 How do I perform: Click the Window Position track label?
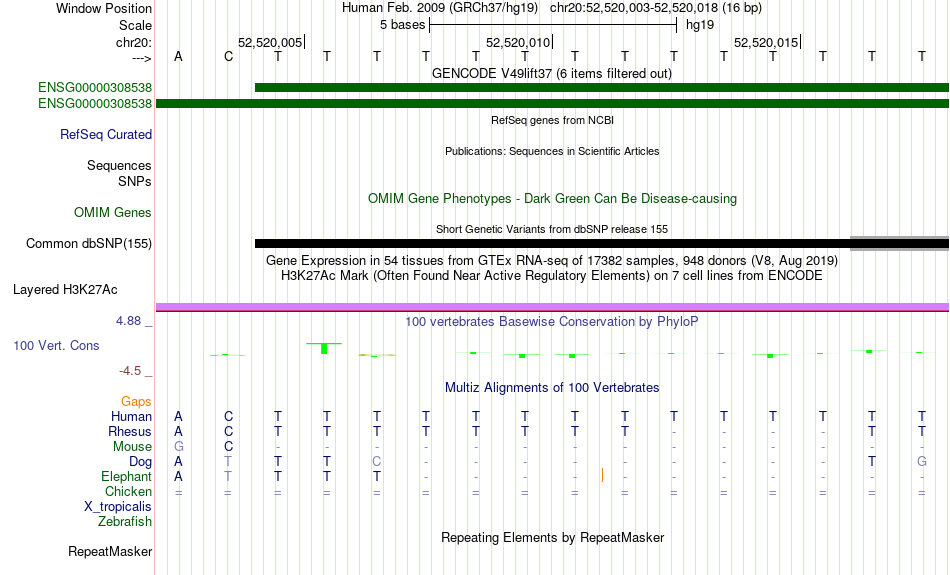pos(104,8)
